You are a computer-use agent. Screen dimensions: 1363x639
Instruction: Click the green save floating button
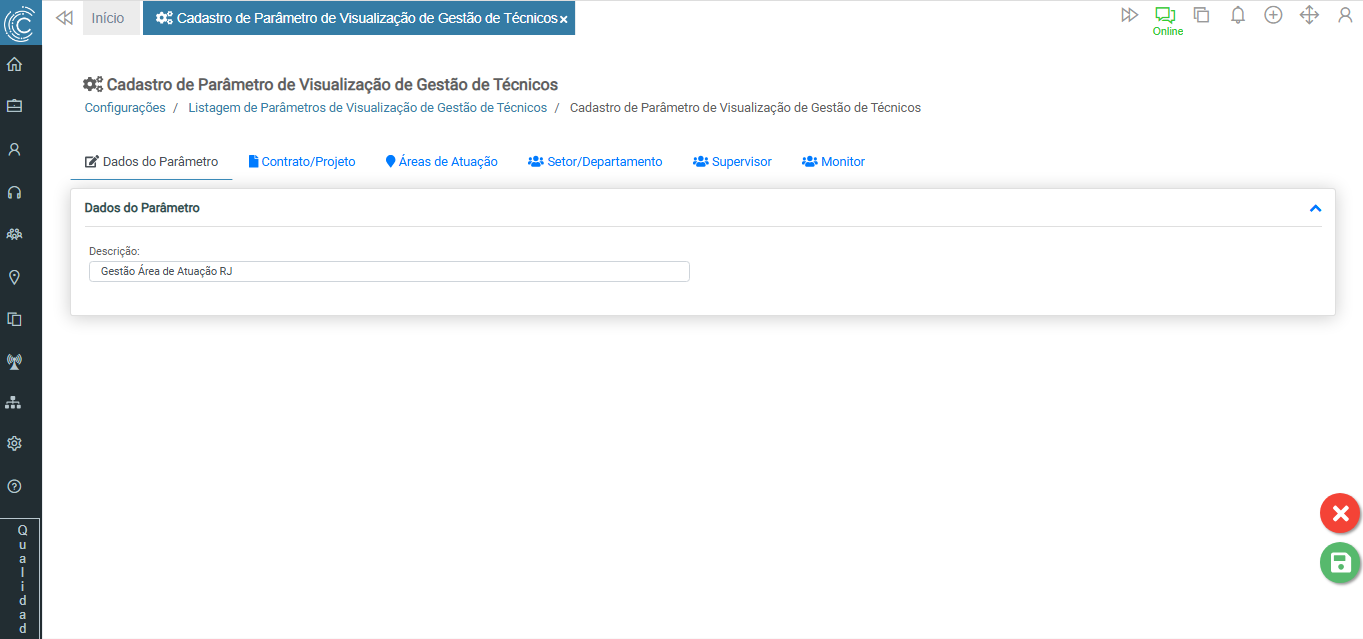[x=1340, y=562]
